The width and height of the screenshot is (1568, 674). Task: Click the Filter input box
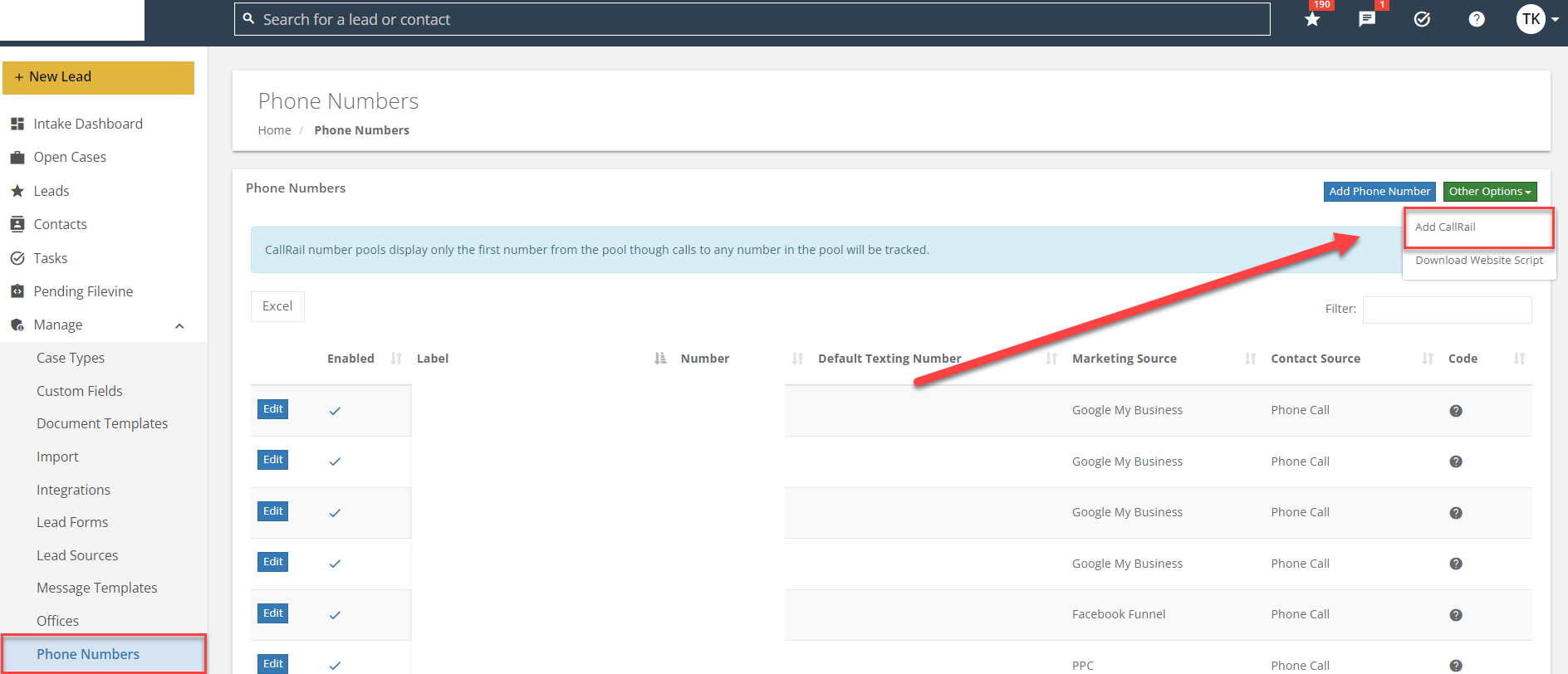click(x=1448, y=310)
